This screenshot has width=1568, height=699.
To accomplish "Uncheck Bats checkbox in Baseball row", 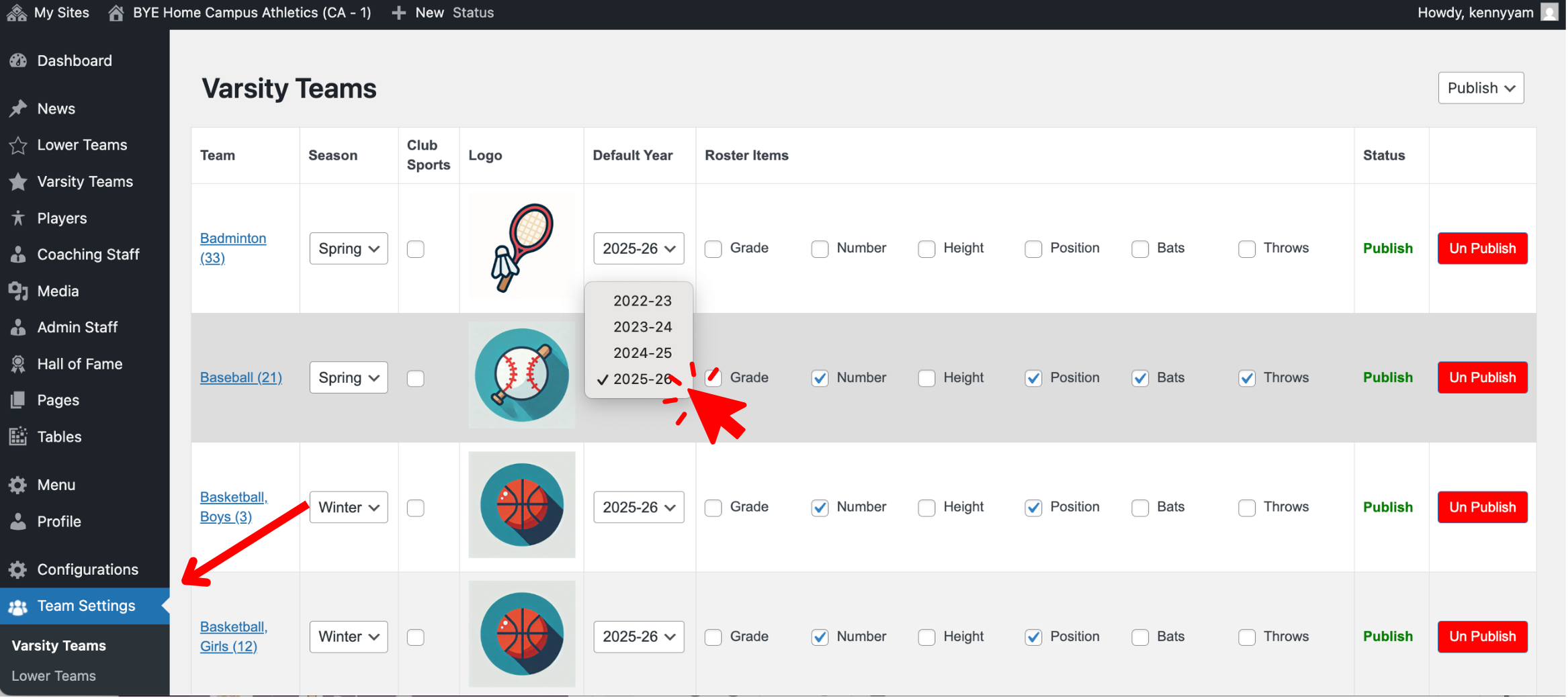I will (x=1139, y=378).
